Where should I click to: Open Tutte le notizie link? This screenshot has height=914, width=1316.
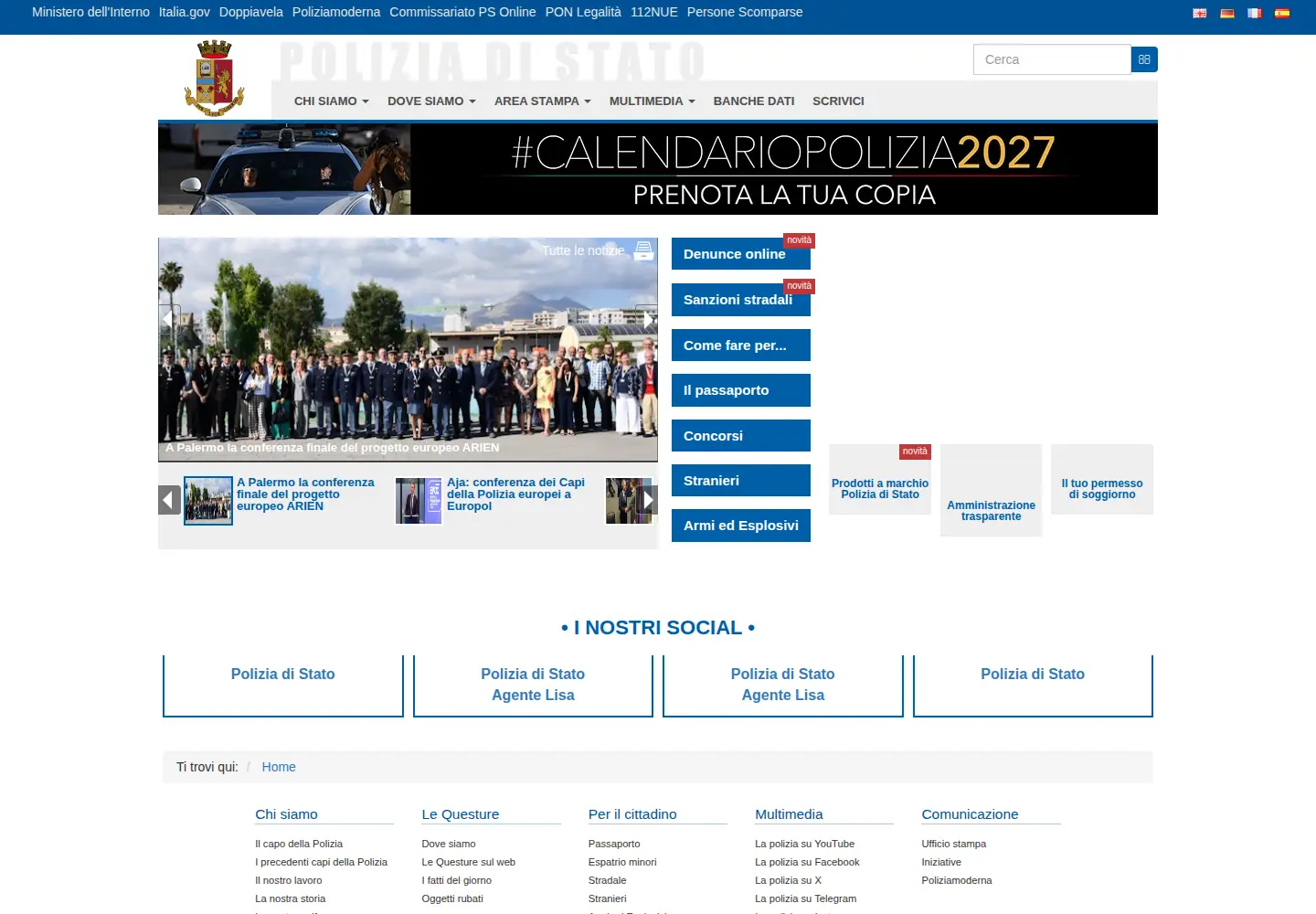tap(583, 250)
